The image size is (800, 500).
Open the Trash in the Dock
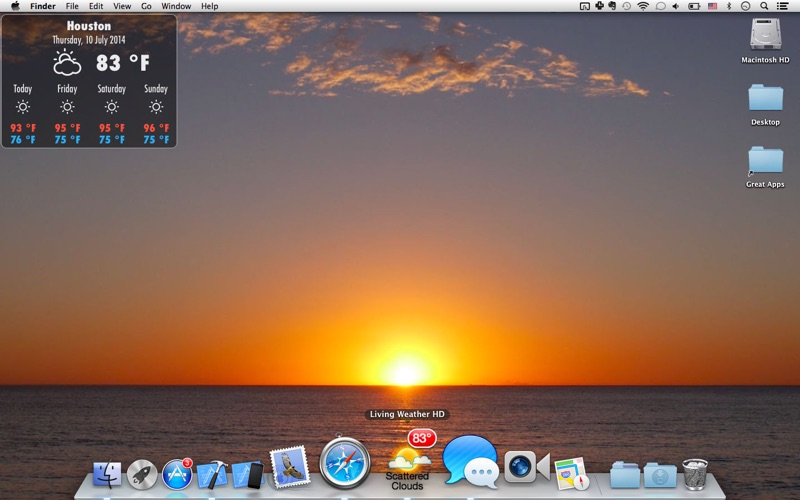pos(695,474)
